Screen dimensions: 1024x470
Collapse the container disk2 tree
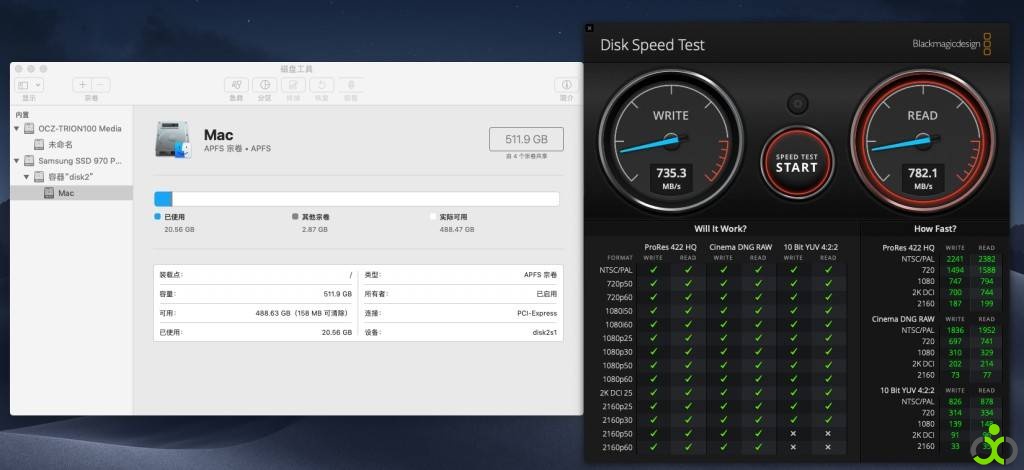coord(27,177)
